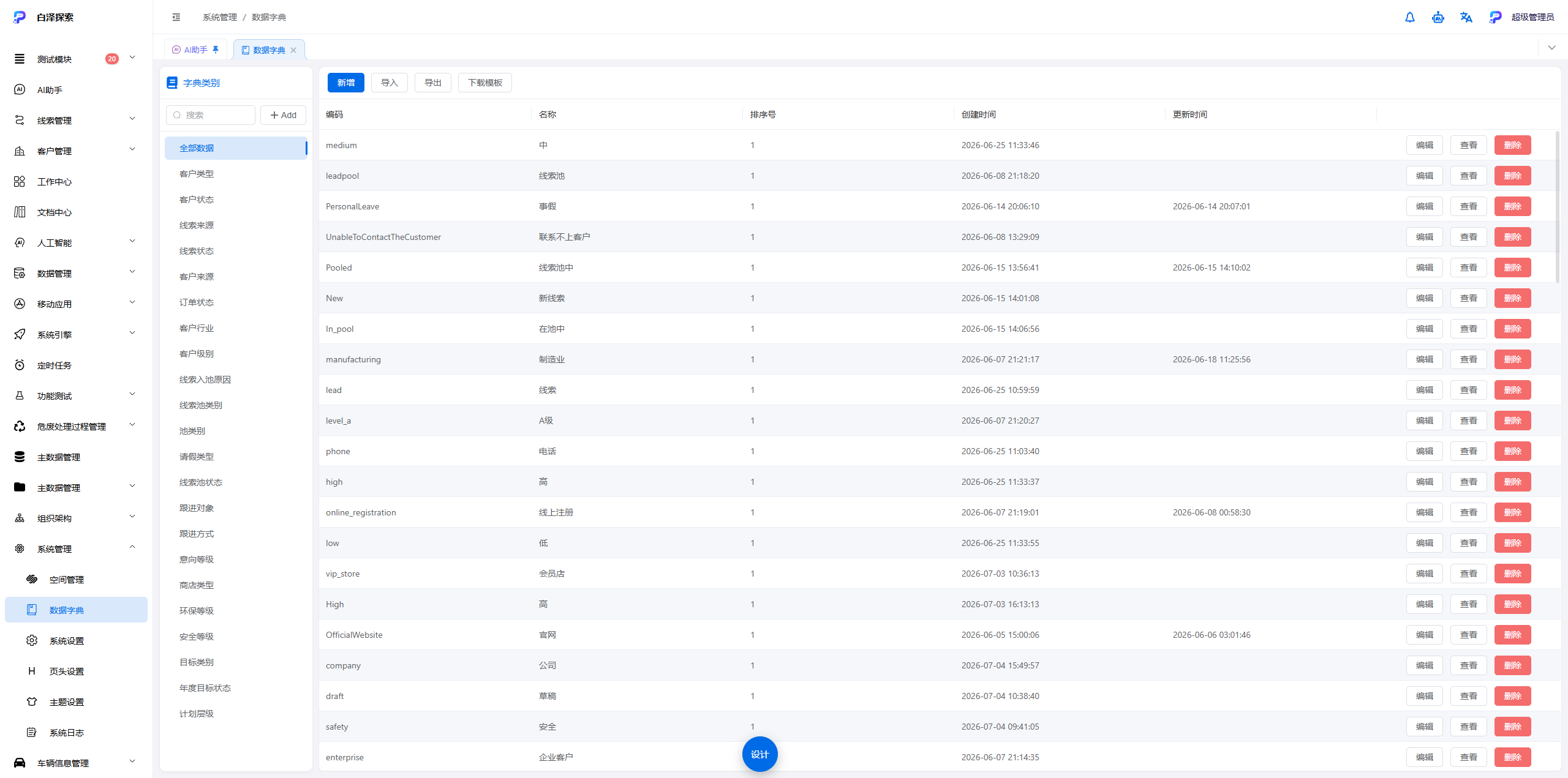Click the notification bell icon
1568x778 pixels.
(1409, 17)
